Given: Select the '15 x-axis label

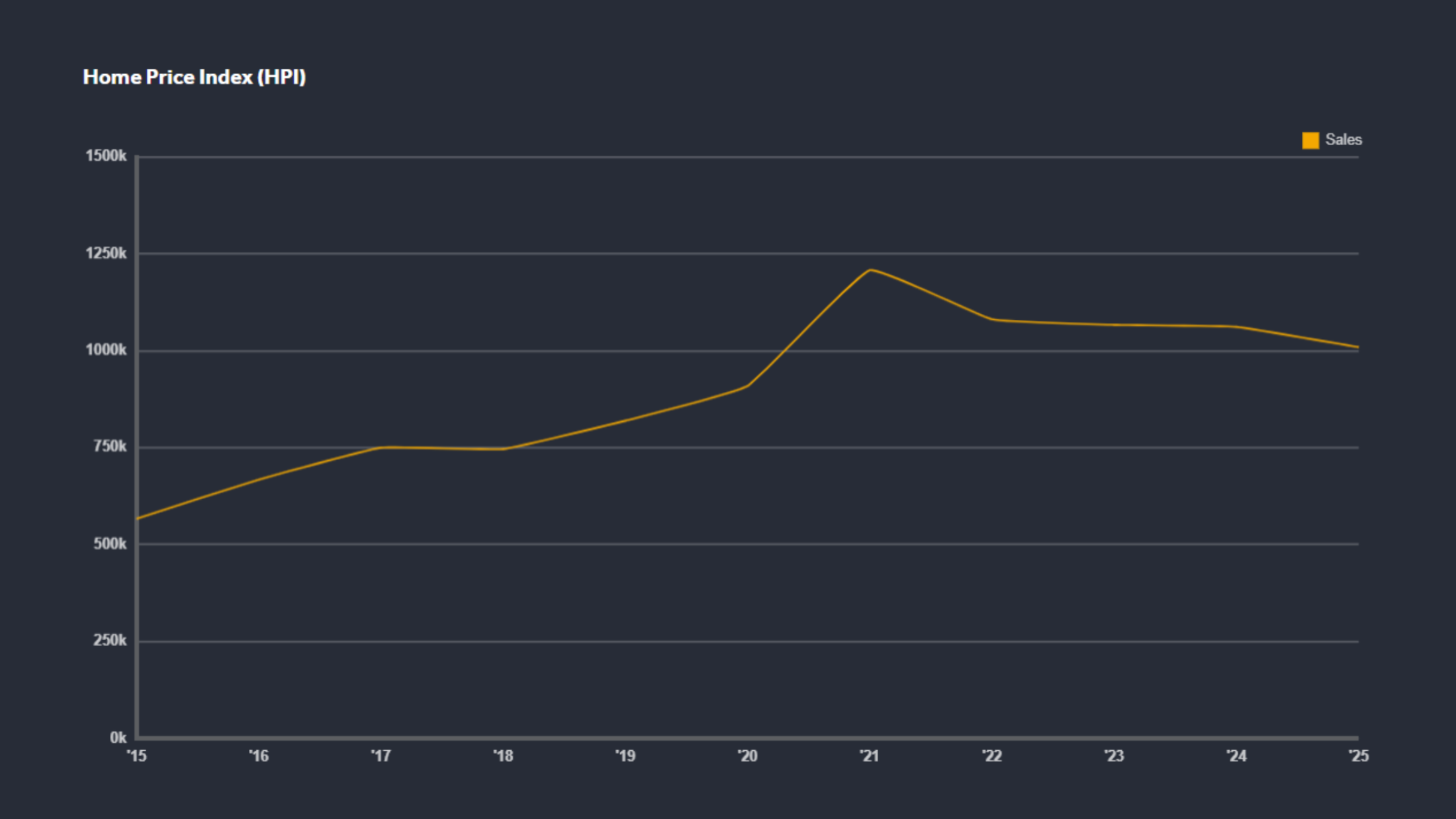Looking at the screenshot, I should click(x=137, y=756).
